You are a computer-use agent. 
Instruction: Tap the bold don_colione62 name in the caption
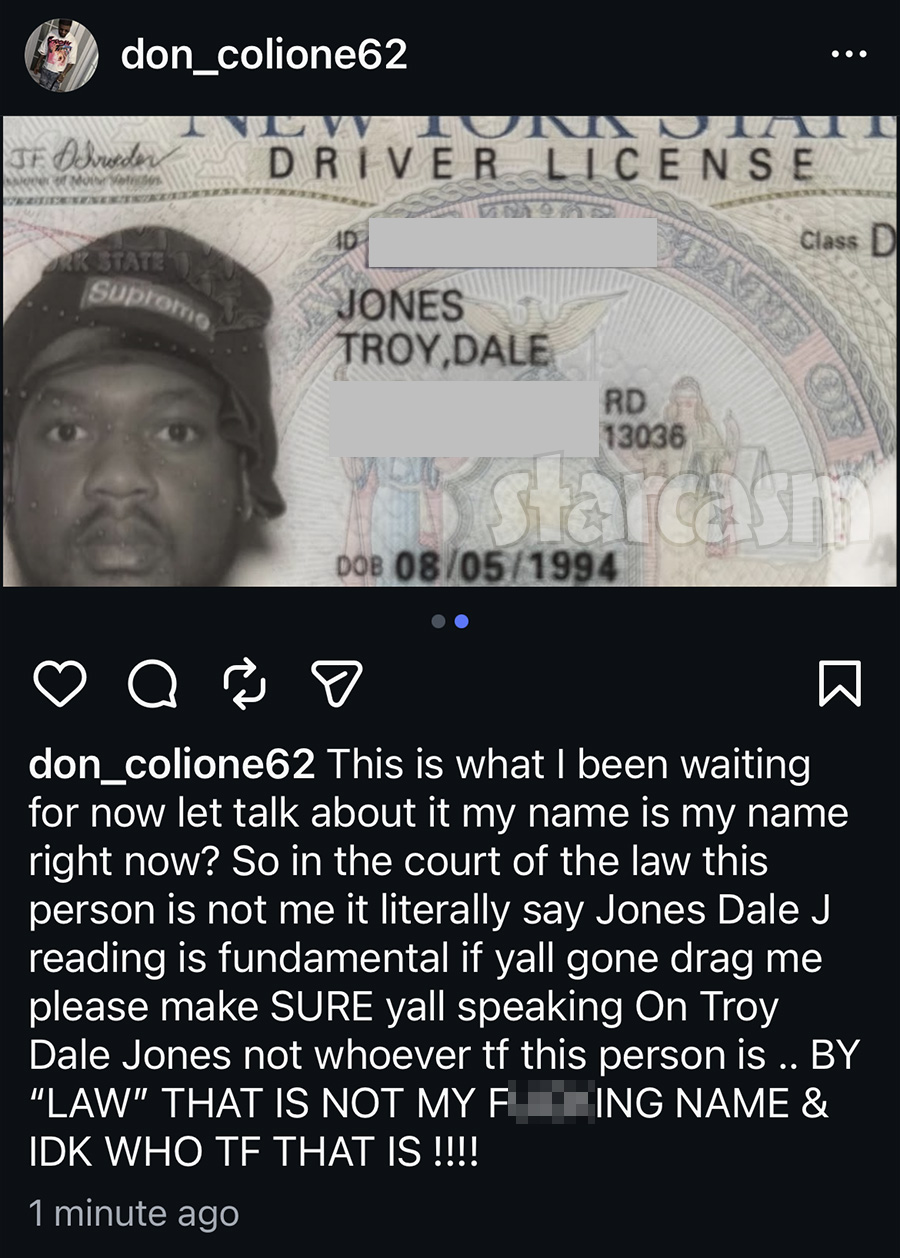(x=173, y=767)
